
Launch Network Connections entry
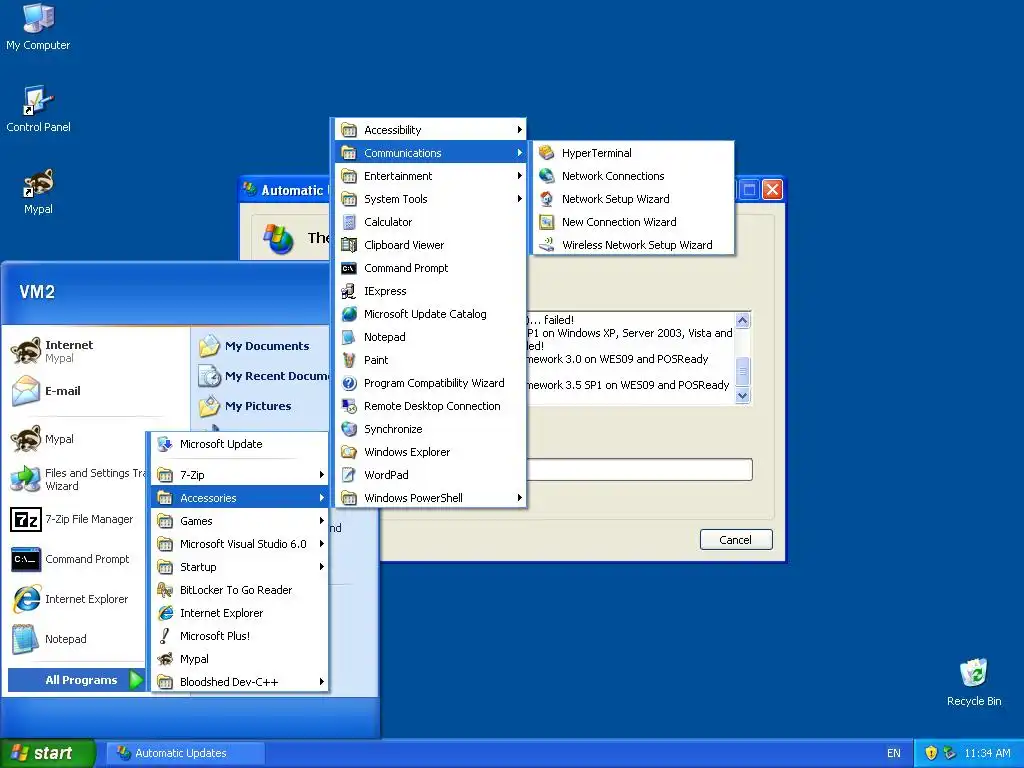(x=633, y=176)
